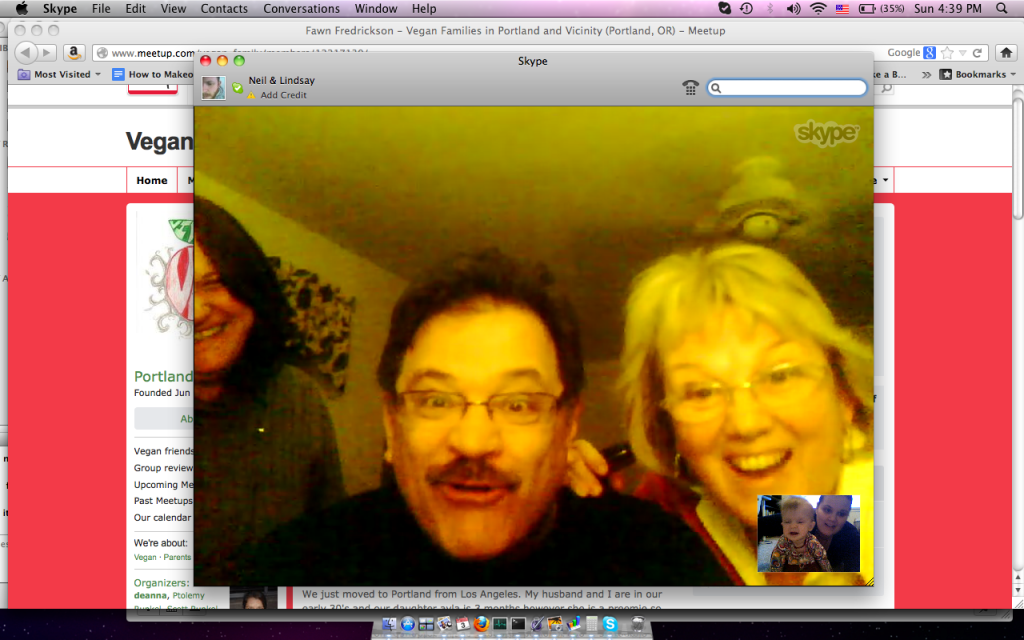Click the Time Machine menu bar icon

click(x=746, y=8)
